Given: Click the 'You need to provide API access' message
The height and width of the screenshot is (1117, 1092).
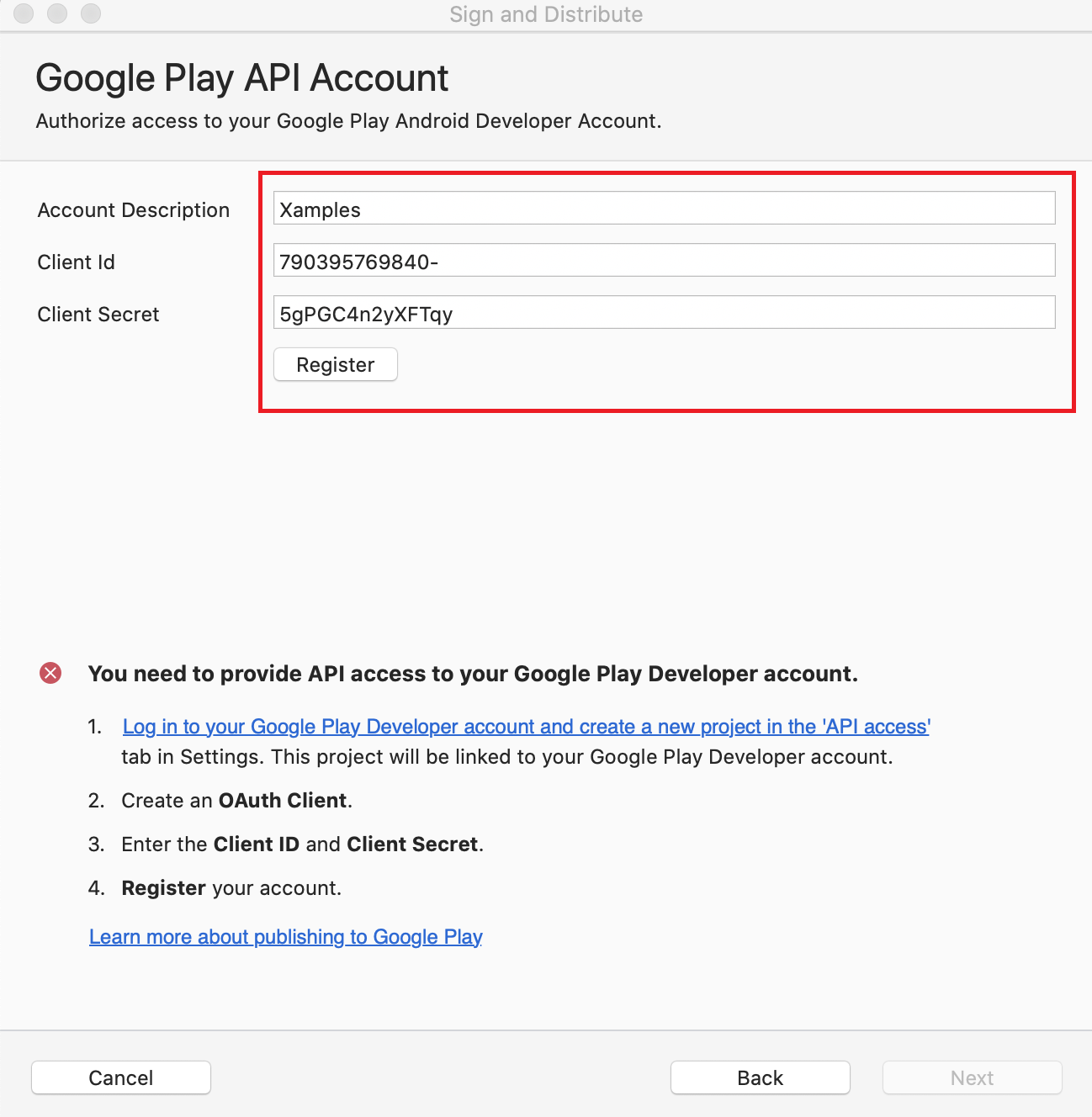Looking at the screenshot, I should [473, 674].
